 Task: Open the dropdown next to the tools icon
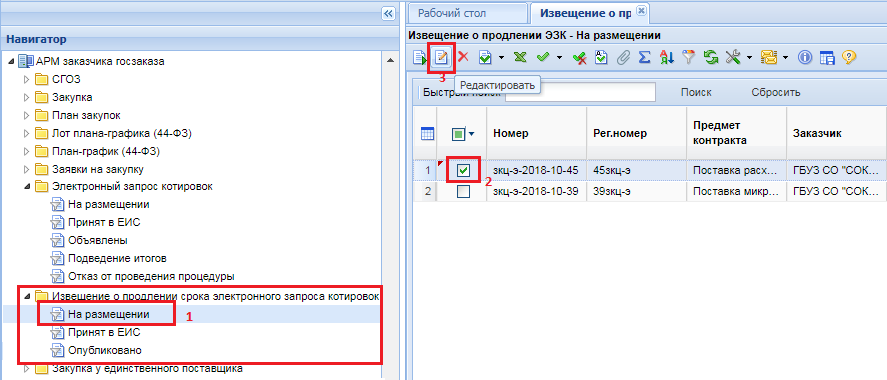click(x=749, y=58)
